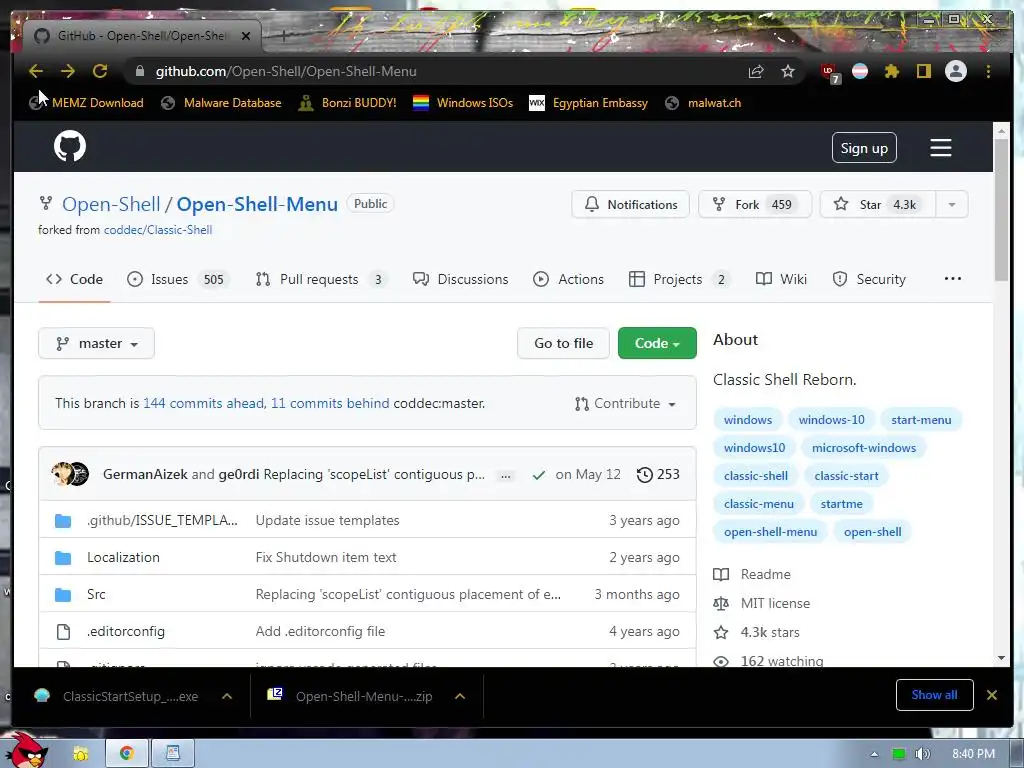The width and height of the screenshot is (1024, 768).
Task: Open the volume control in system tray
Action: pos(922,754)
